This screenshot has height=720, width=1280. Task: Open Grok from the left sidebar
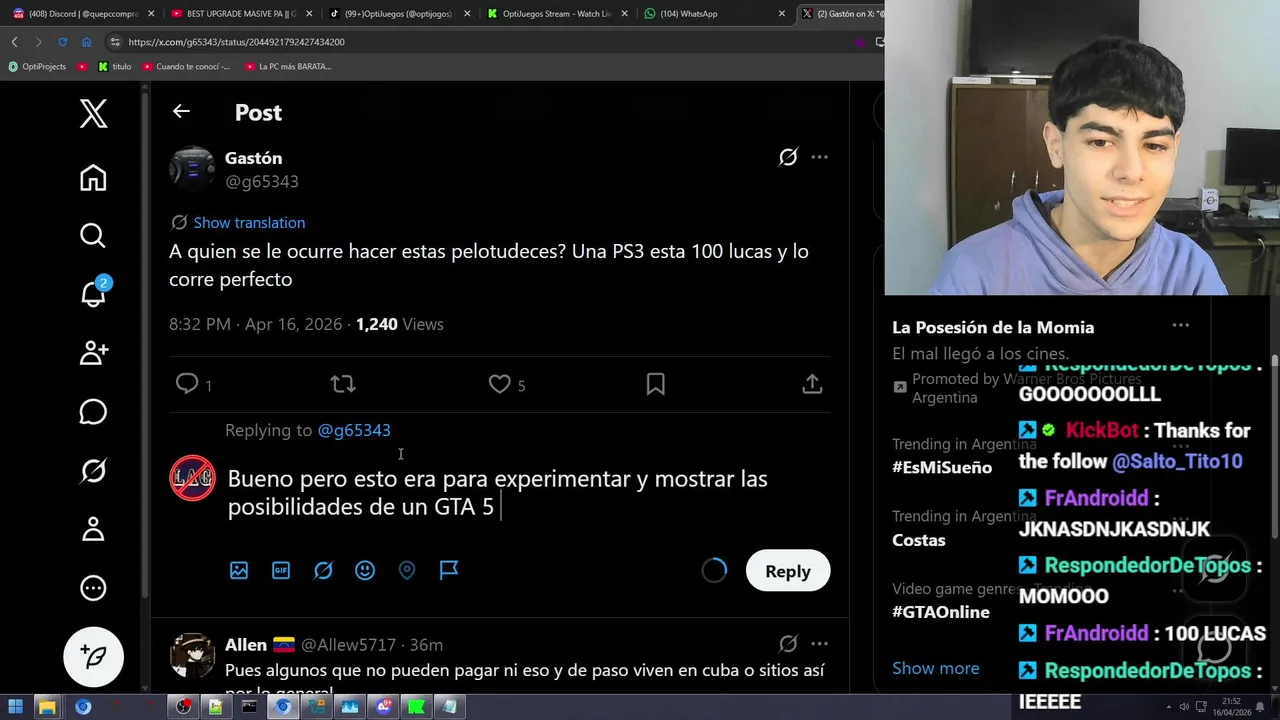point(93,470)
